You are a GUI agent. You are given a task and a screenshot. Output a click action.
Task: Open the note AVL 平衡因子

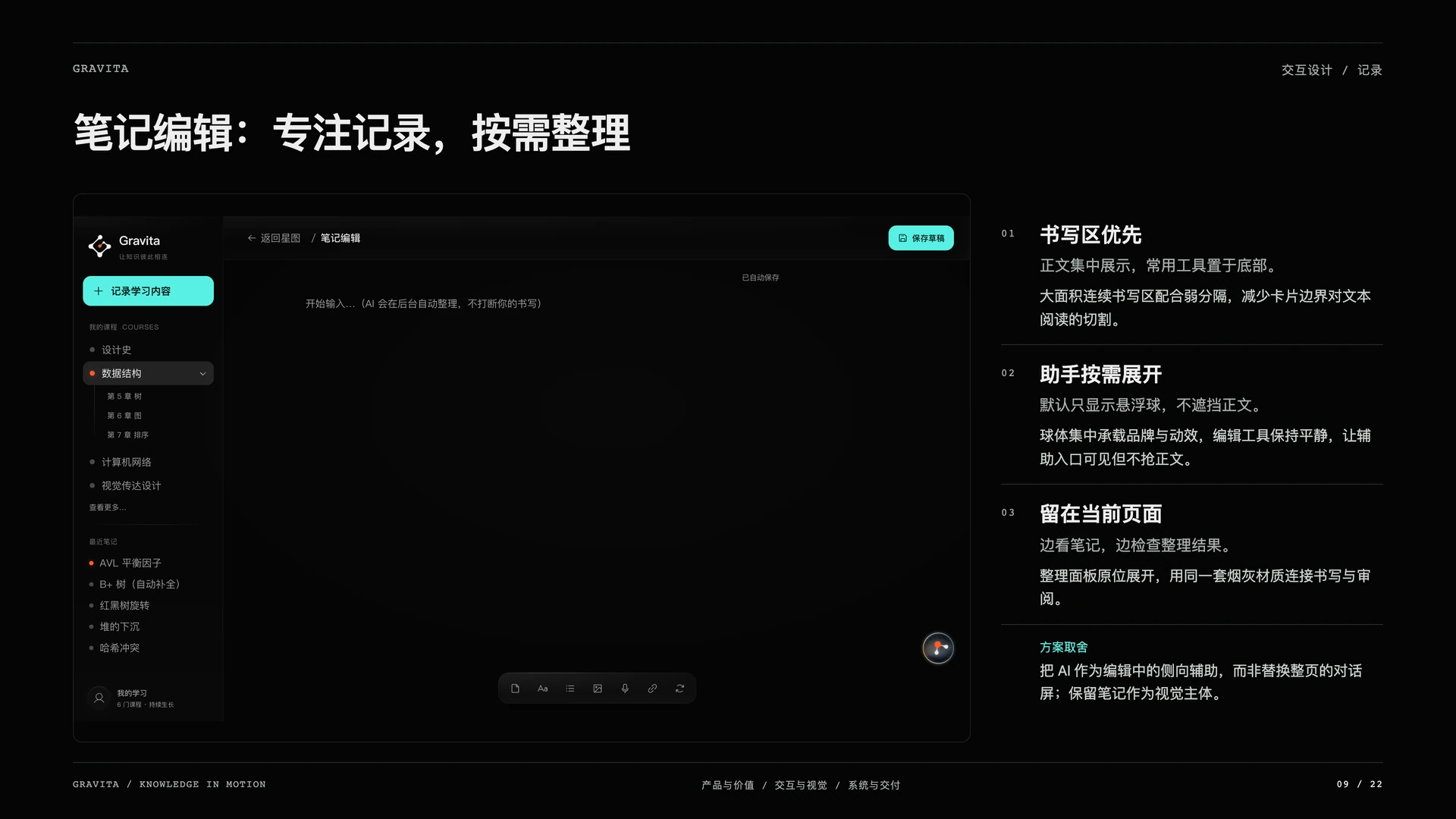click(130, 563)
